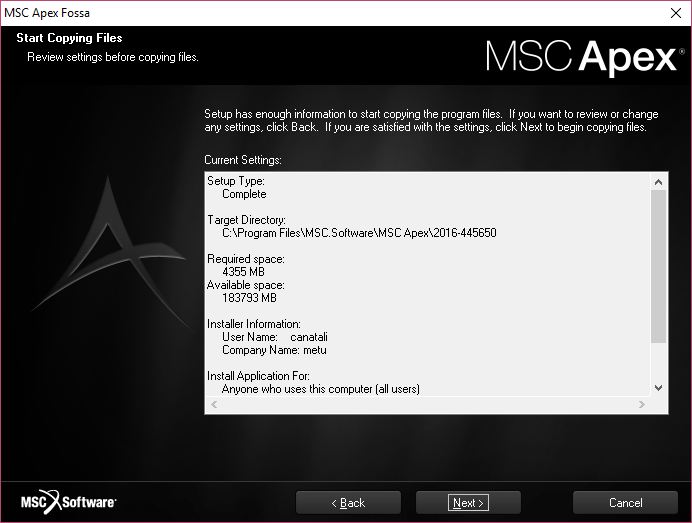Click the 'Available space:' label
692x523 pixels.
pyautogui.click(x=246, y=285)
